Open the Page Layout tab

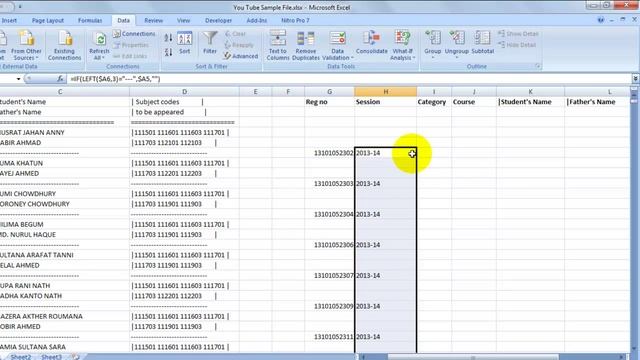48,20
